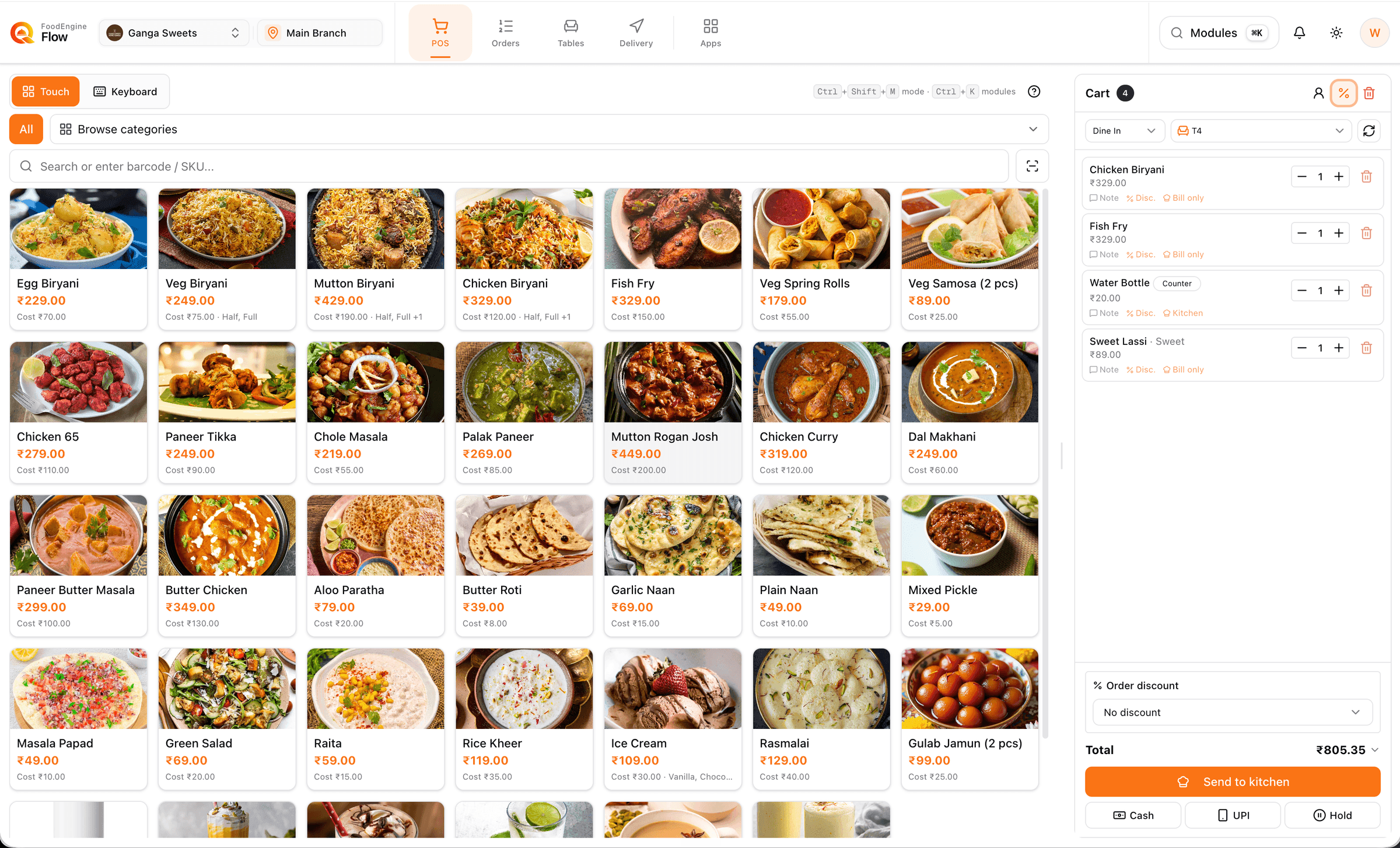Select the All categories filter
The image size is (1400, 848).
point(26,129)
